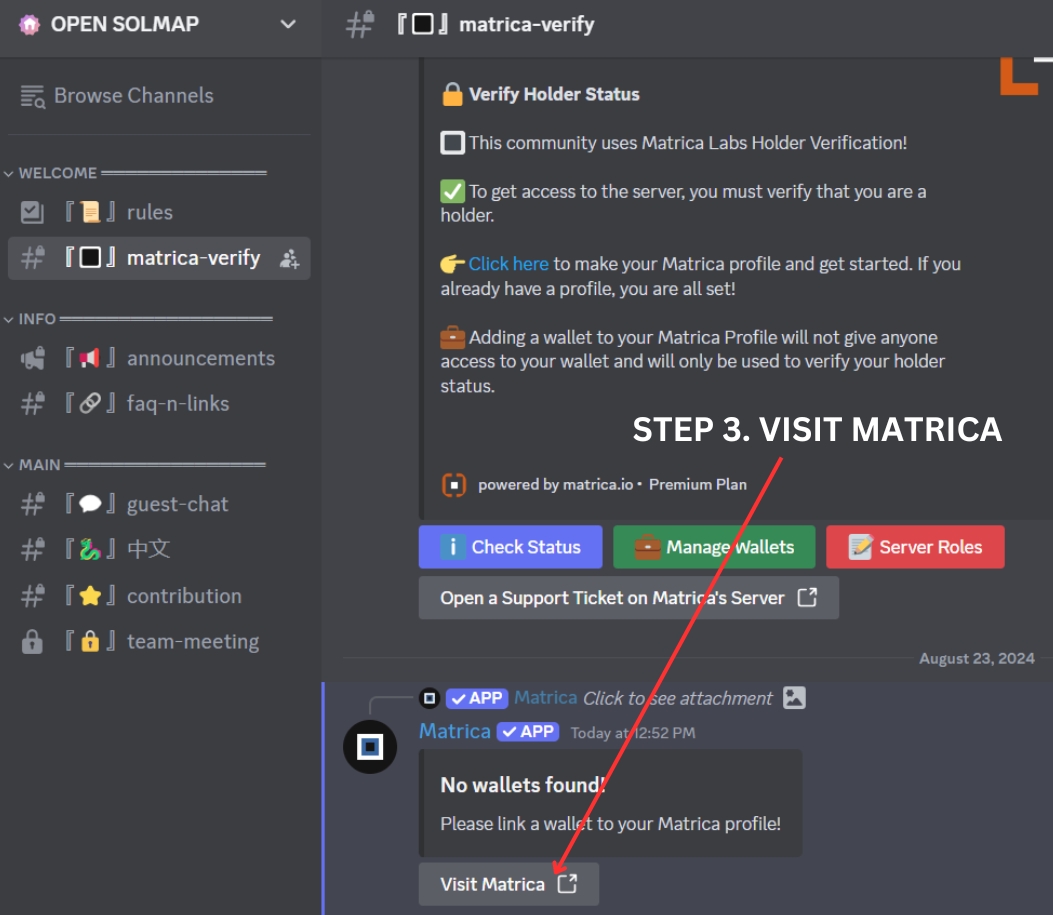
Task: Open a Support Ticket on Matrica's Server
Action: pos(628,598)
